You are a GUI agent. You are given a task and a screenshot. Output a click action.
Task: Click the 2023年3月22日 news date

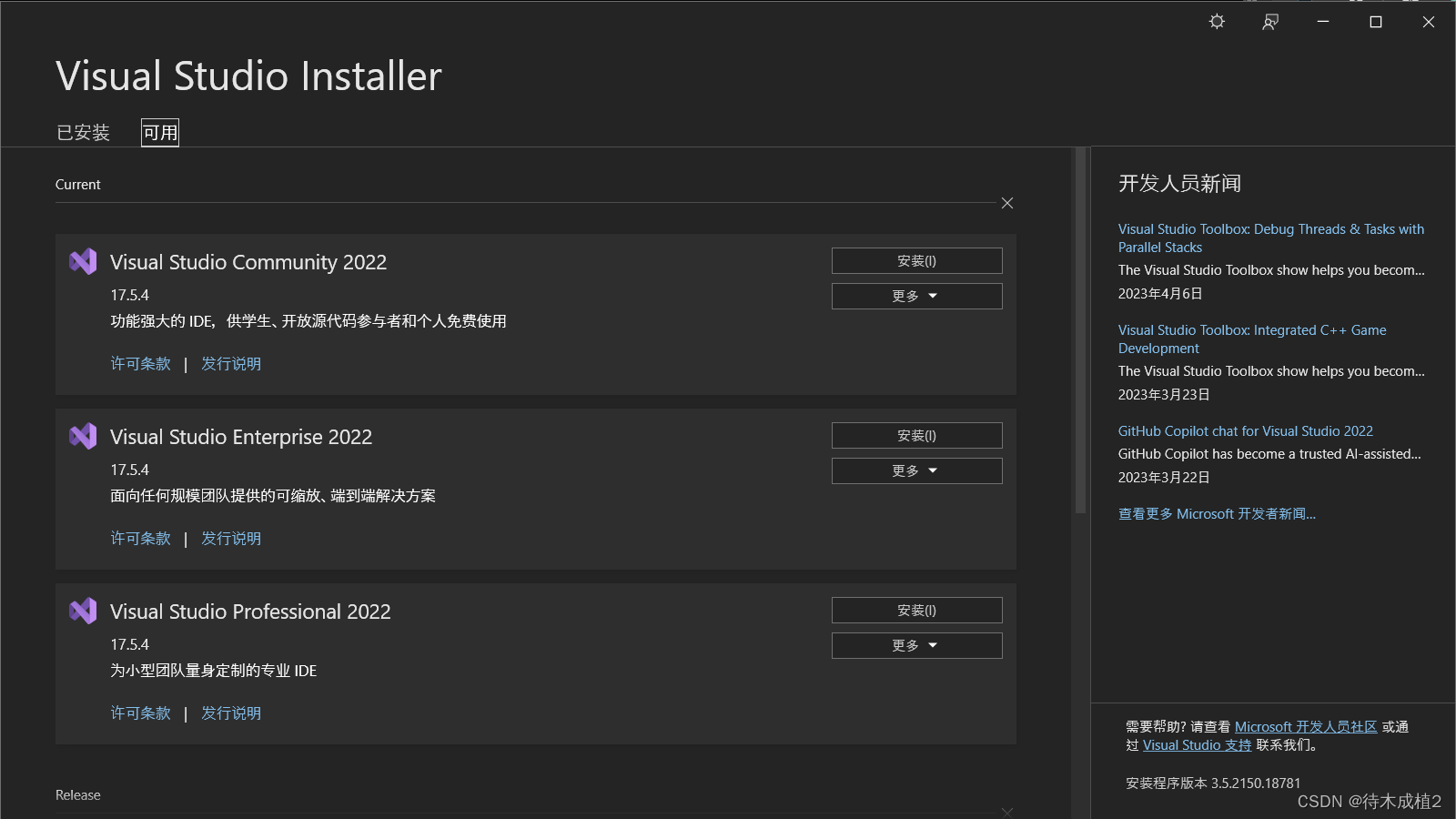pos(1164,478)
